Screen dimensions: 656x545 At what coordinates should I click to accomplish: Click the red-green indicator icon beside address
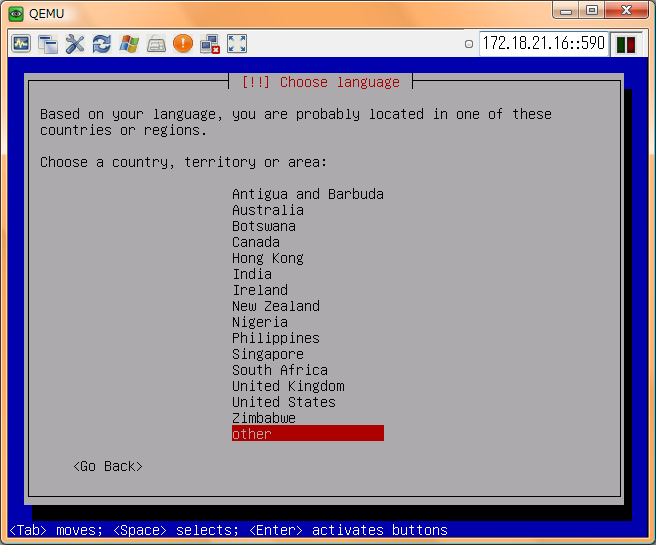[x=626, y=44]
